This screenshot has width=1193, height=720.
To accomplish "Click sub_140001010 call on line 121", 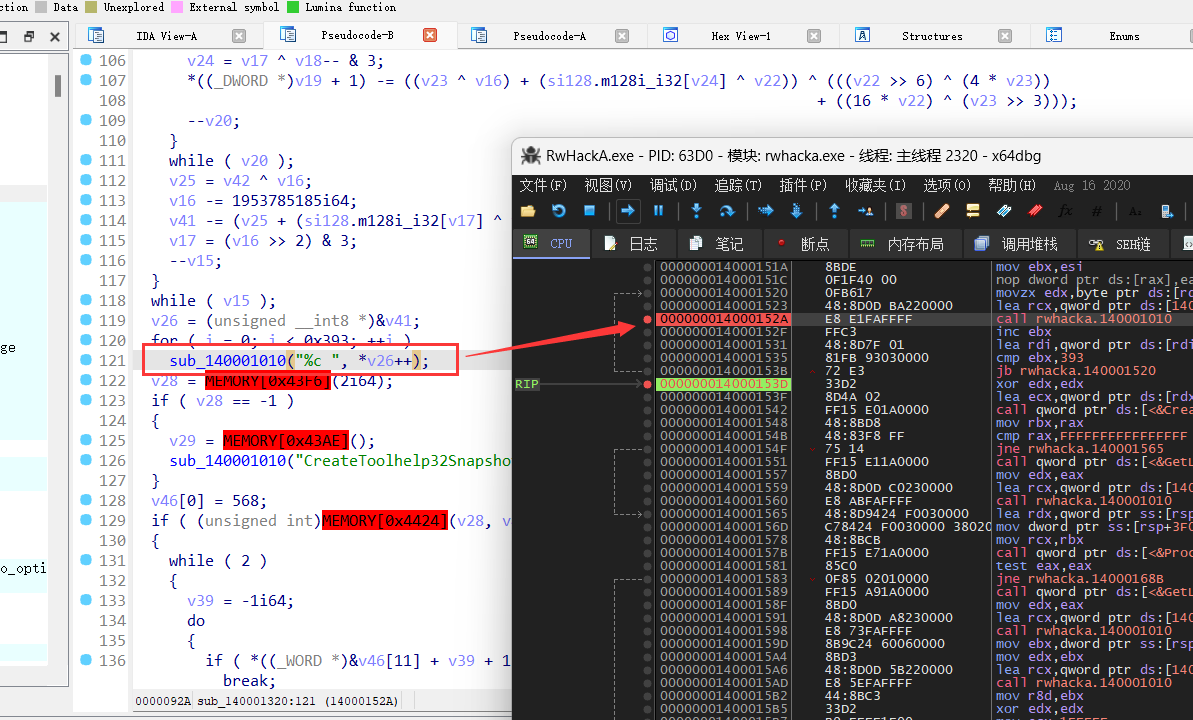I will coord(227,361).
